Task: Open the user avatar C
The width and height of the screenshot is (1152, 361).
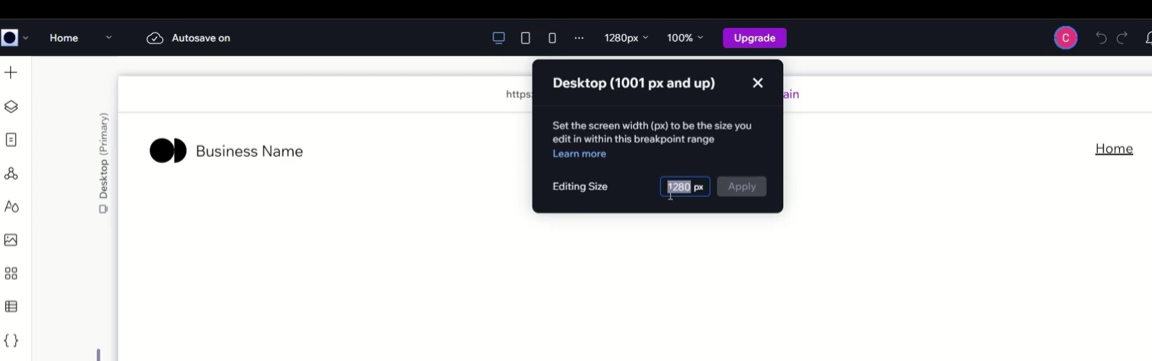Action: tap(1065, 38)
